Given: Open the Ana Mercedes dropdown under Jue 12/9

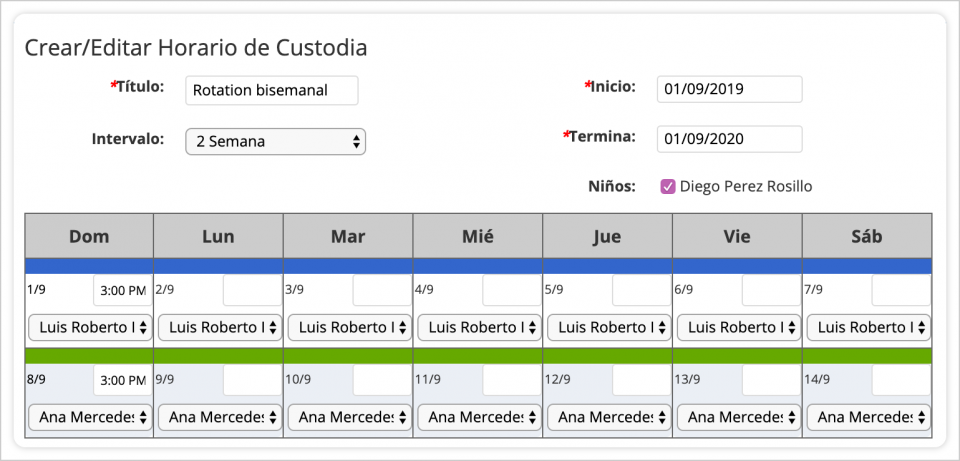Looking at the screenshot, I should coord(609,417).
